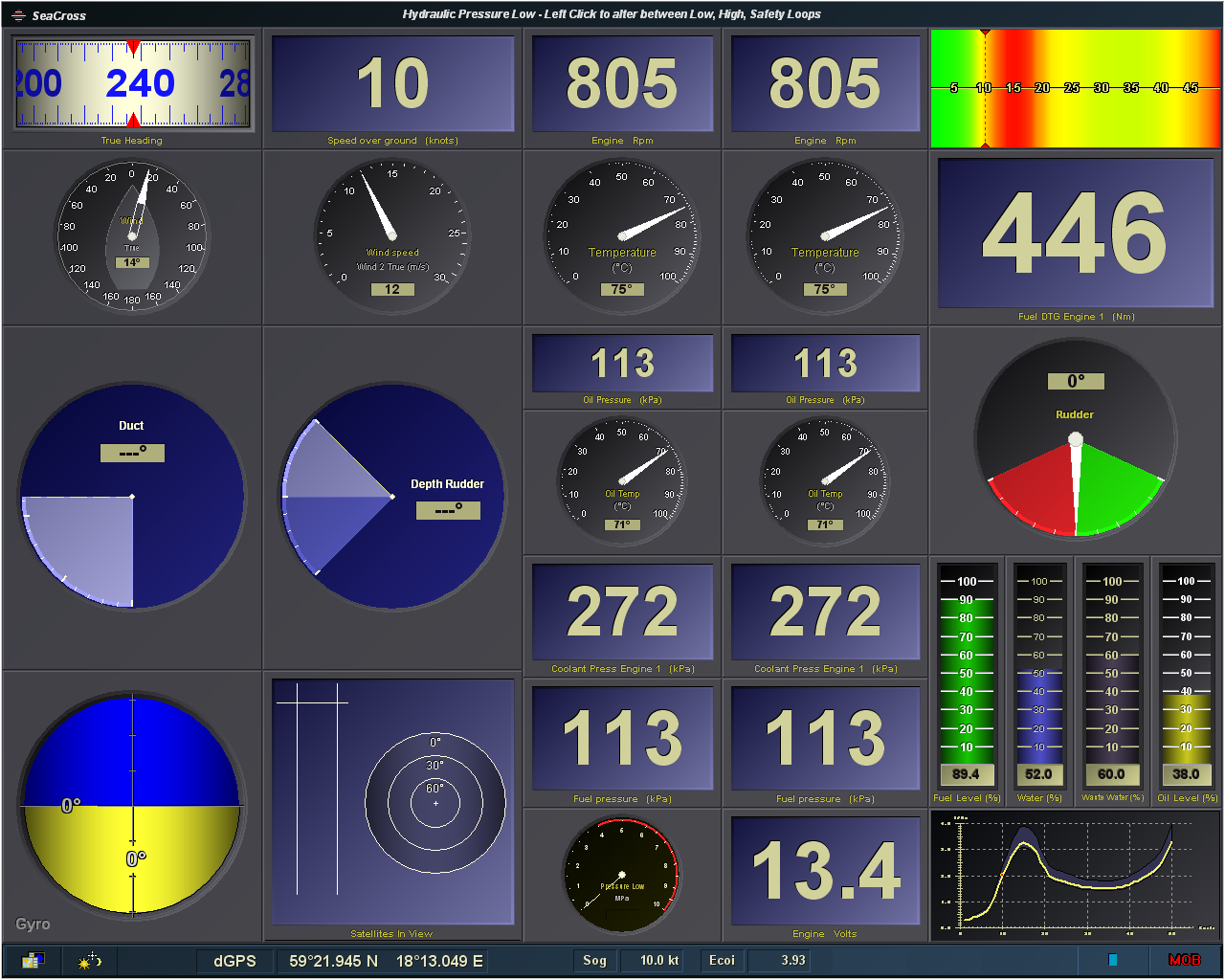Click the Ecoi label in status bar
This screenshot has width=1225, height=980.
[x=722, y=960]
